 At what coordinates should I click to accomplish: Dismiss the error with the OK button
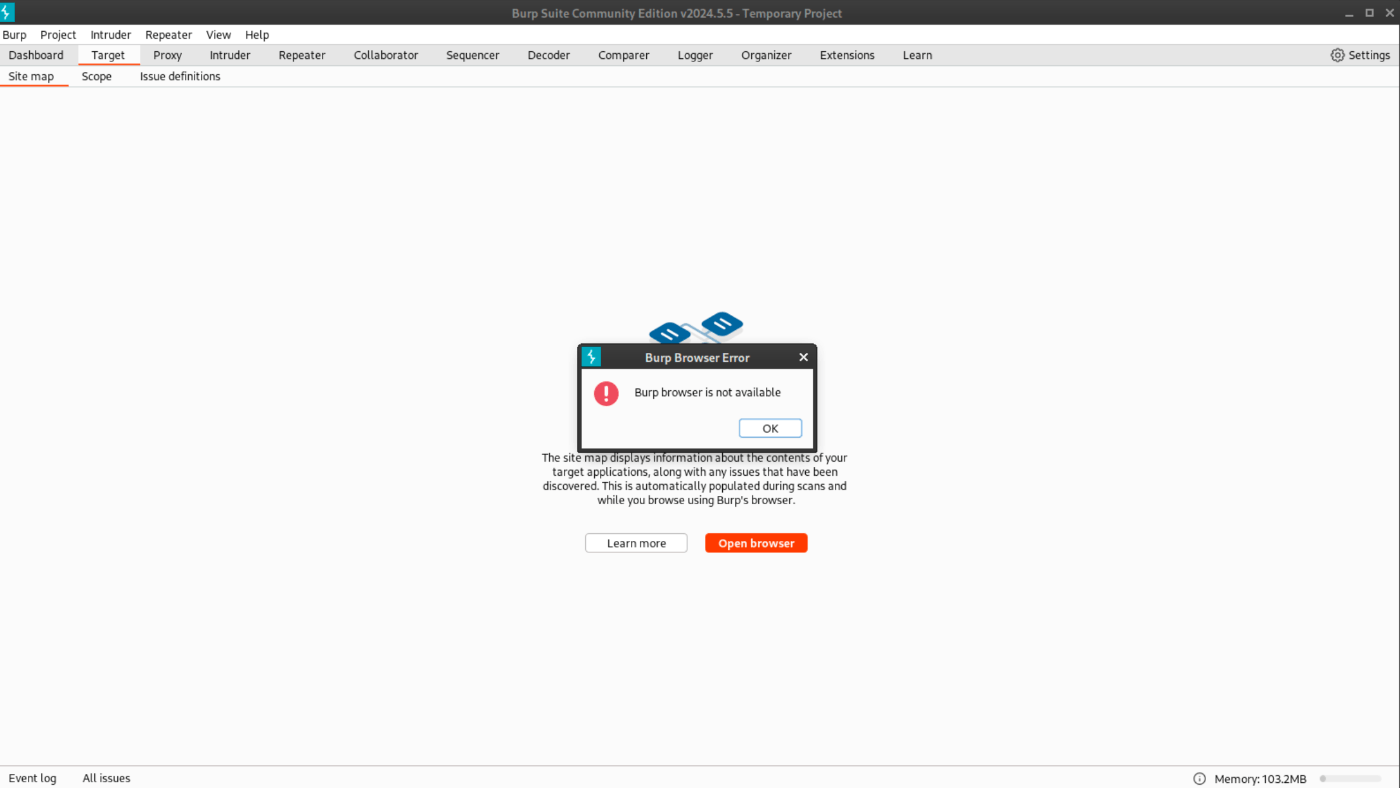point(770,428)
